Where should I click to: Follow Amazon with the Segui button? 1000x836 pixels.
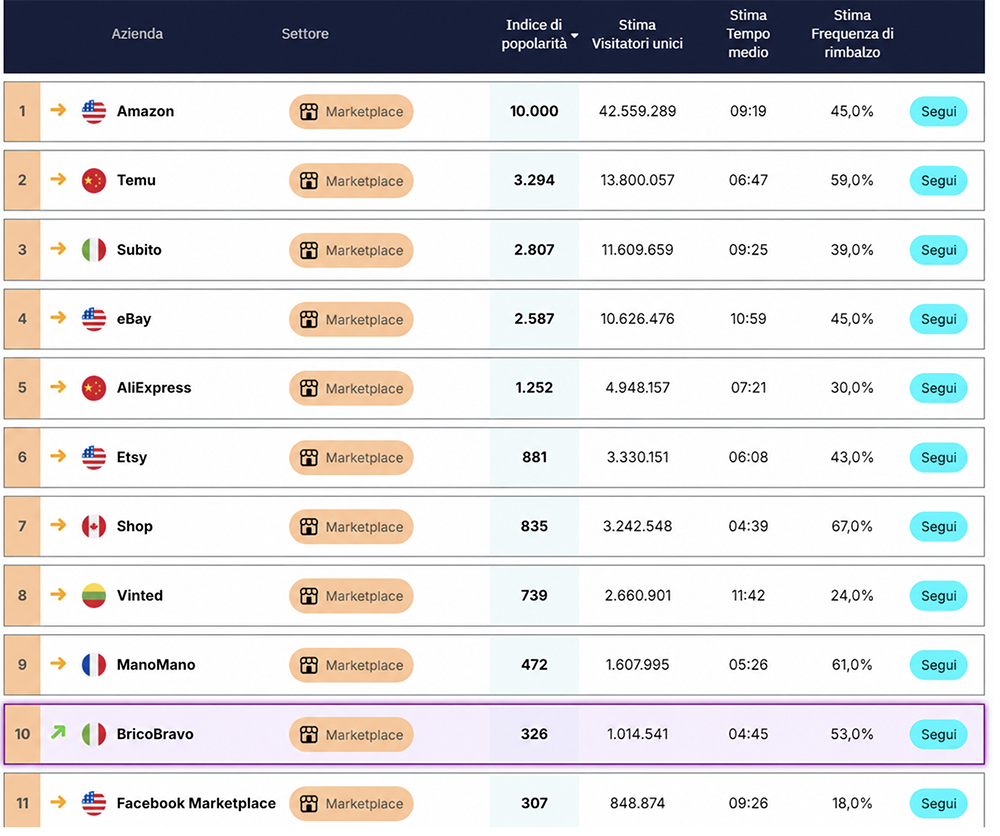(x=938, y=112)
